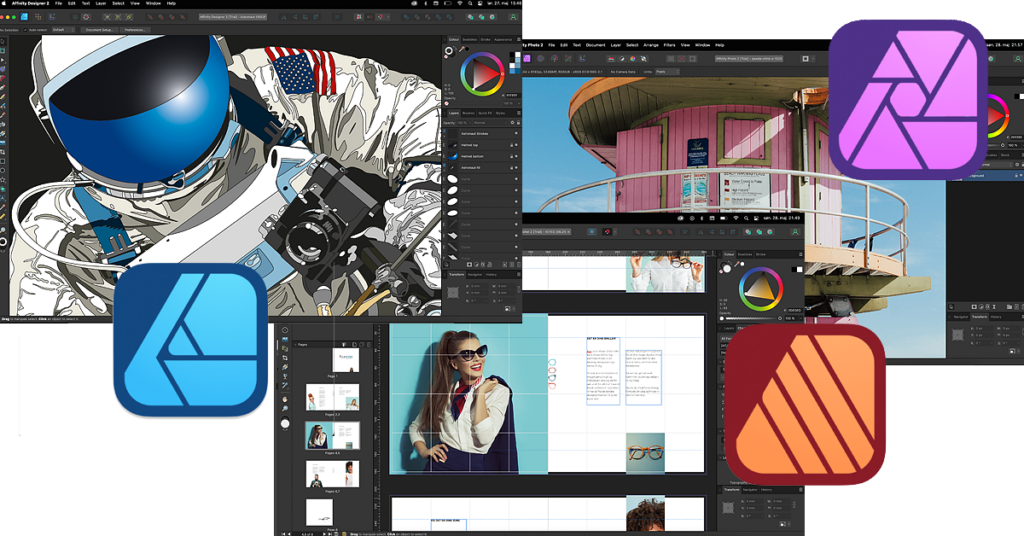The width and height of the screenshot is (1024, 536).
Task: Collapse the Pages panel in Publisher
Action: pyautogui.click(x=295, y=345)
